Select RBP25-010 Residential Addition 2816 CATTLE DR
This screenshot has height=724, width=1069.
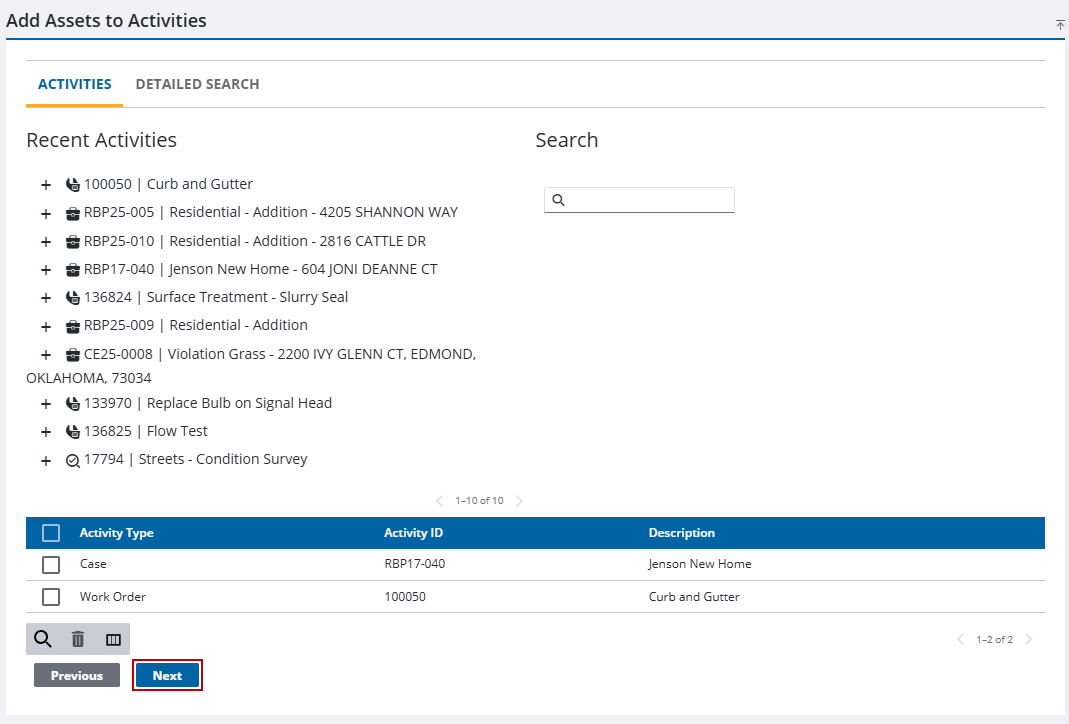[x=255, y=241]
